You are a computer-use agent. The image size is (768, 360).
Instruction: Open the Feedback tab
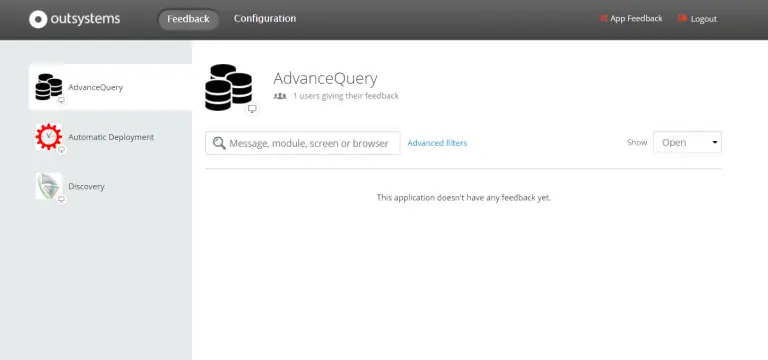(x=188, y=19)
